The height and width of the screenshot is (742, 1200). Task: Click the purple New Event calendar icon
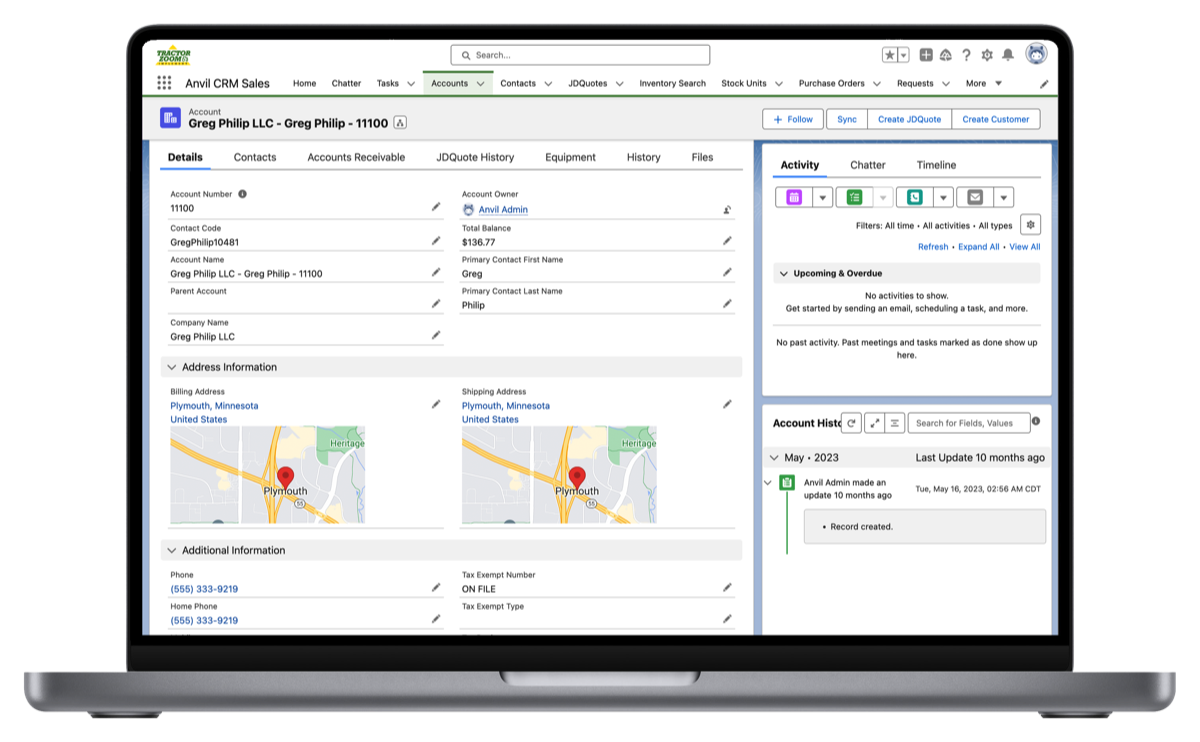tap(794, 197)
